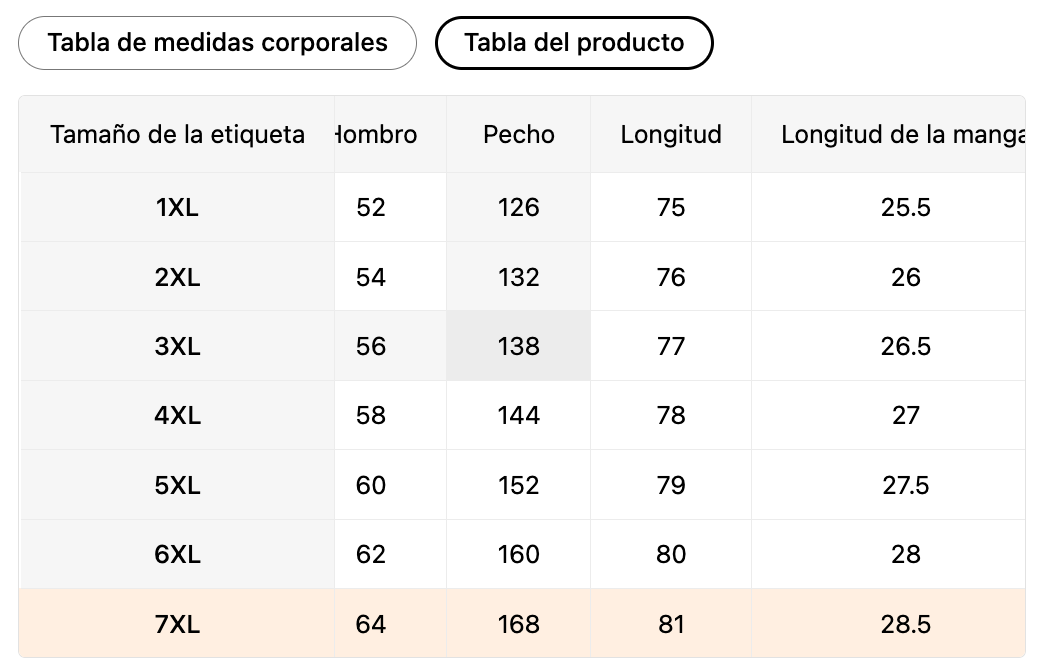Select the highlighted 7XL size row label
Screen dimensions: 1040x672
pos(178,624)
